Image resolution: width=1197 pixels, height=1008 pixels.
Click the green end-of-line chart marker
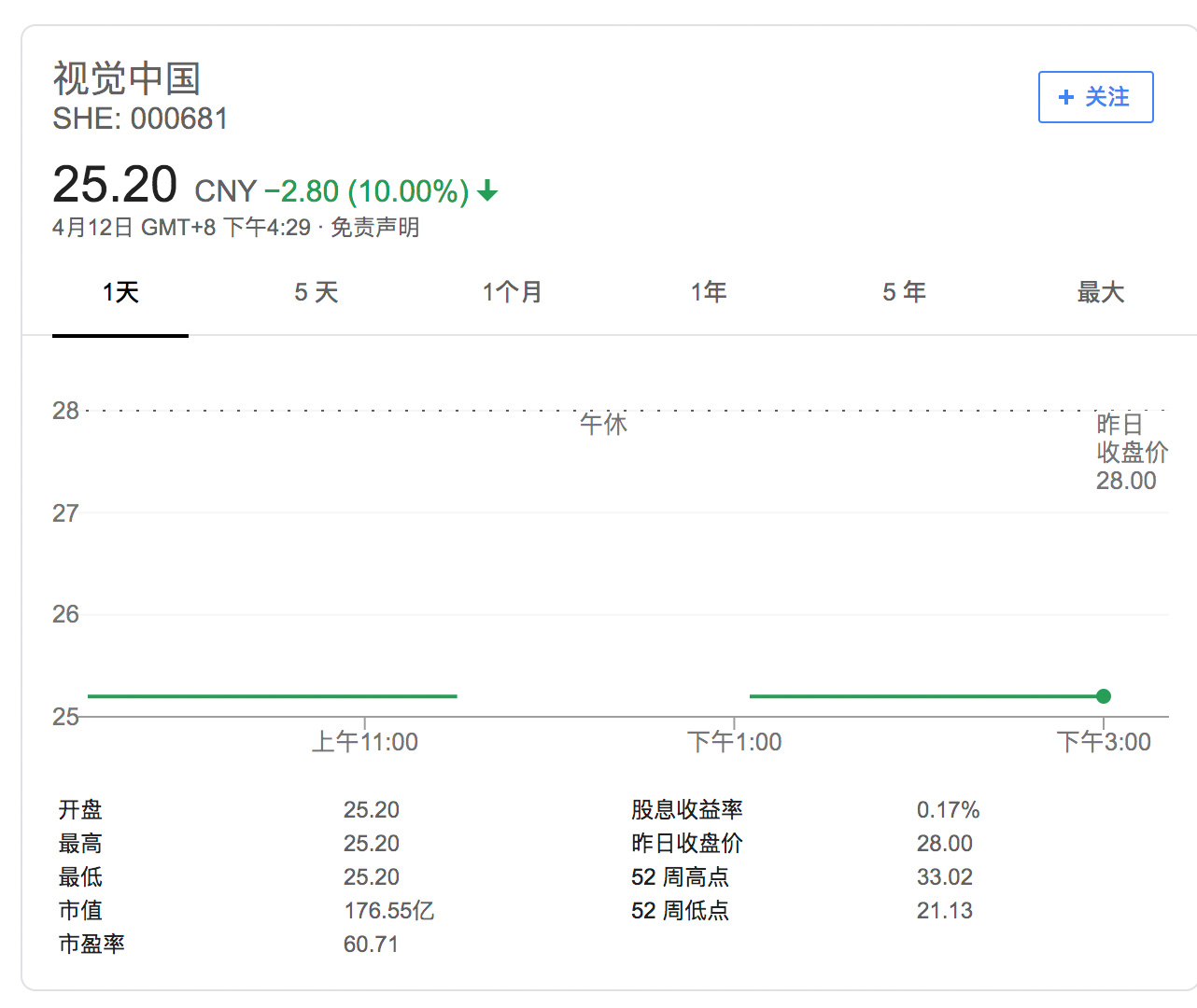coord(1104,696)
